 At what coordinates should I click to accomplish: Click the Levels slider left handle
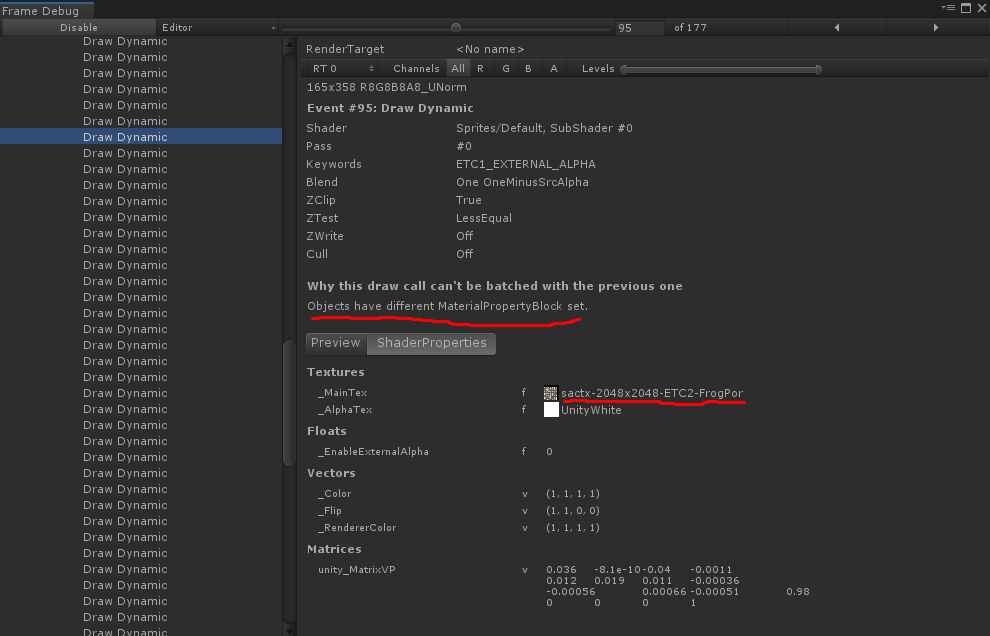[x=624, y=69]
